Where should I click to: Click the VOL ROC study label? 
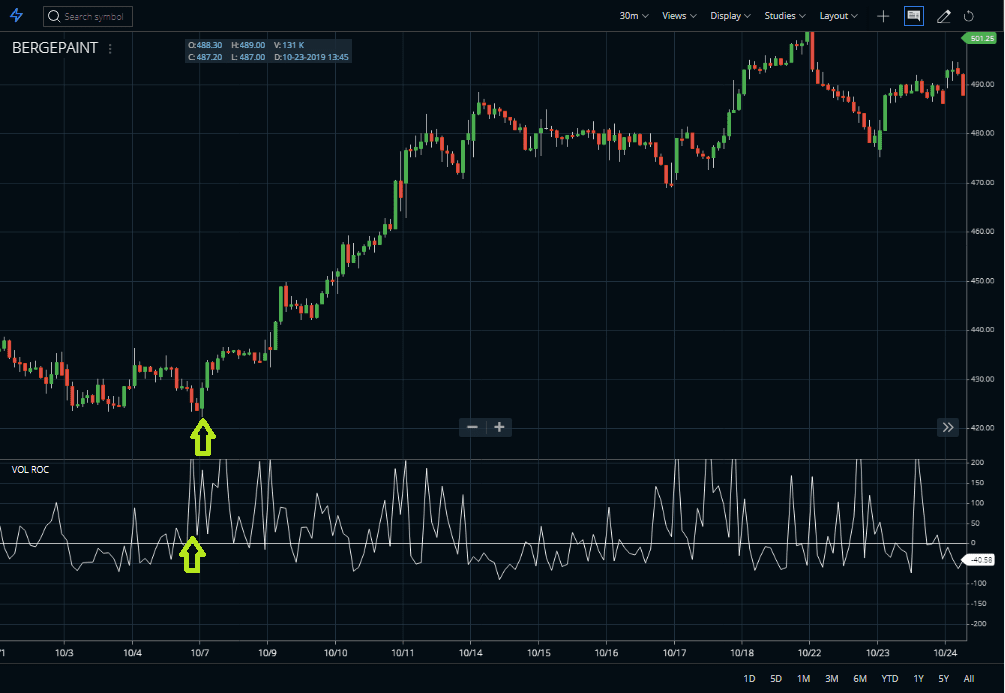click(x=30, y=470)
